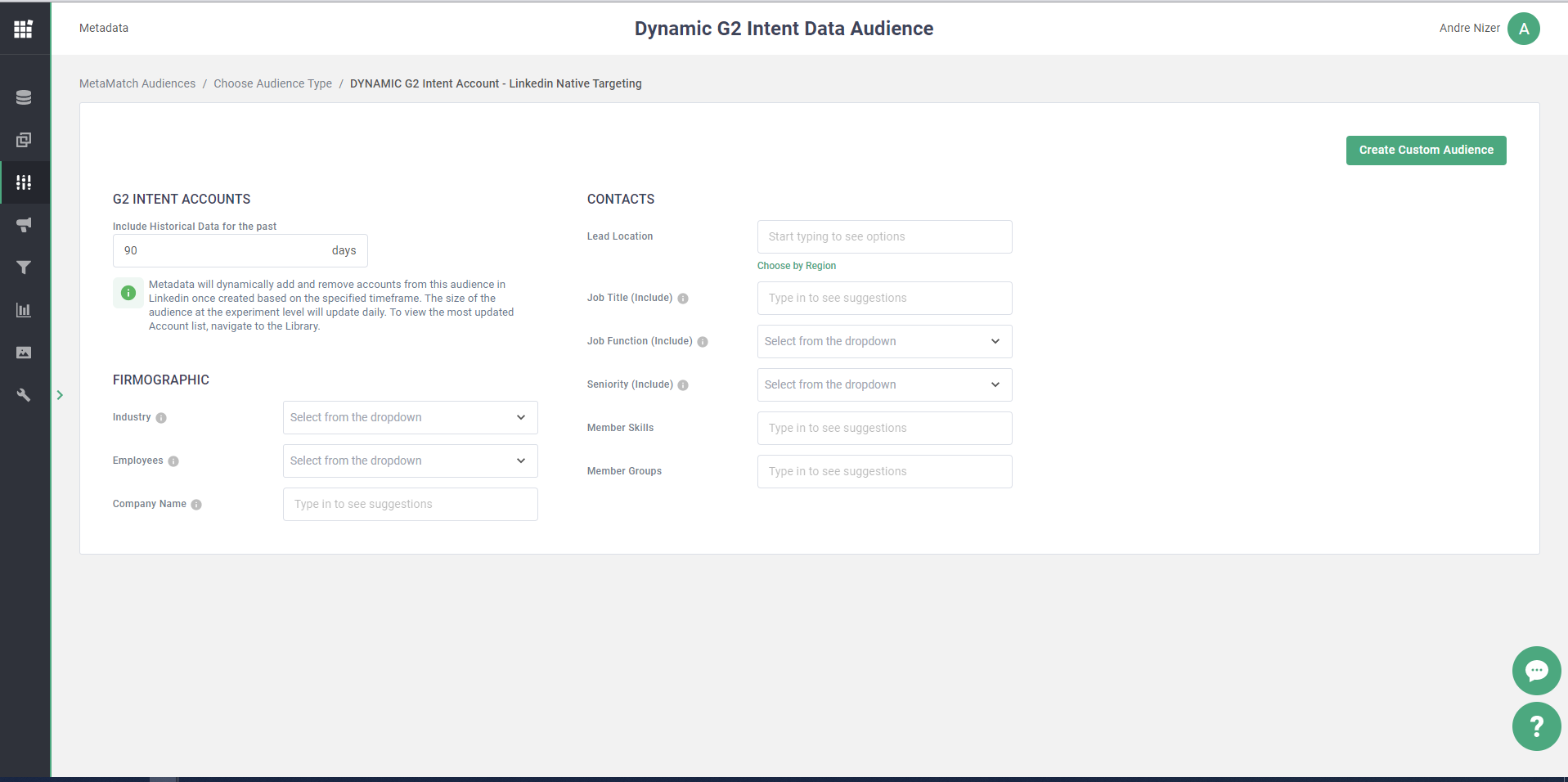Go to MetaMatch Audiences breadcrumb

tap(137, 83)
